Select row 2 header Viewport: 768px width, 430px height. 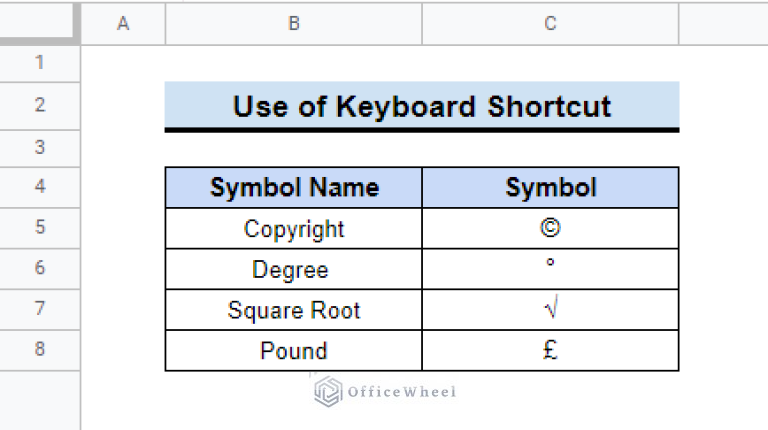[x=40, y=106]
